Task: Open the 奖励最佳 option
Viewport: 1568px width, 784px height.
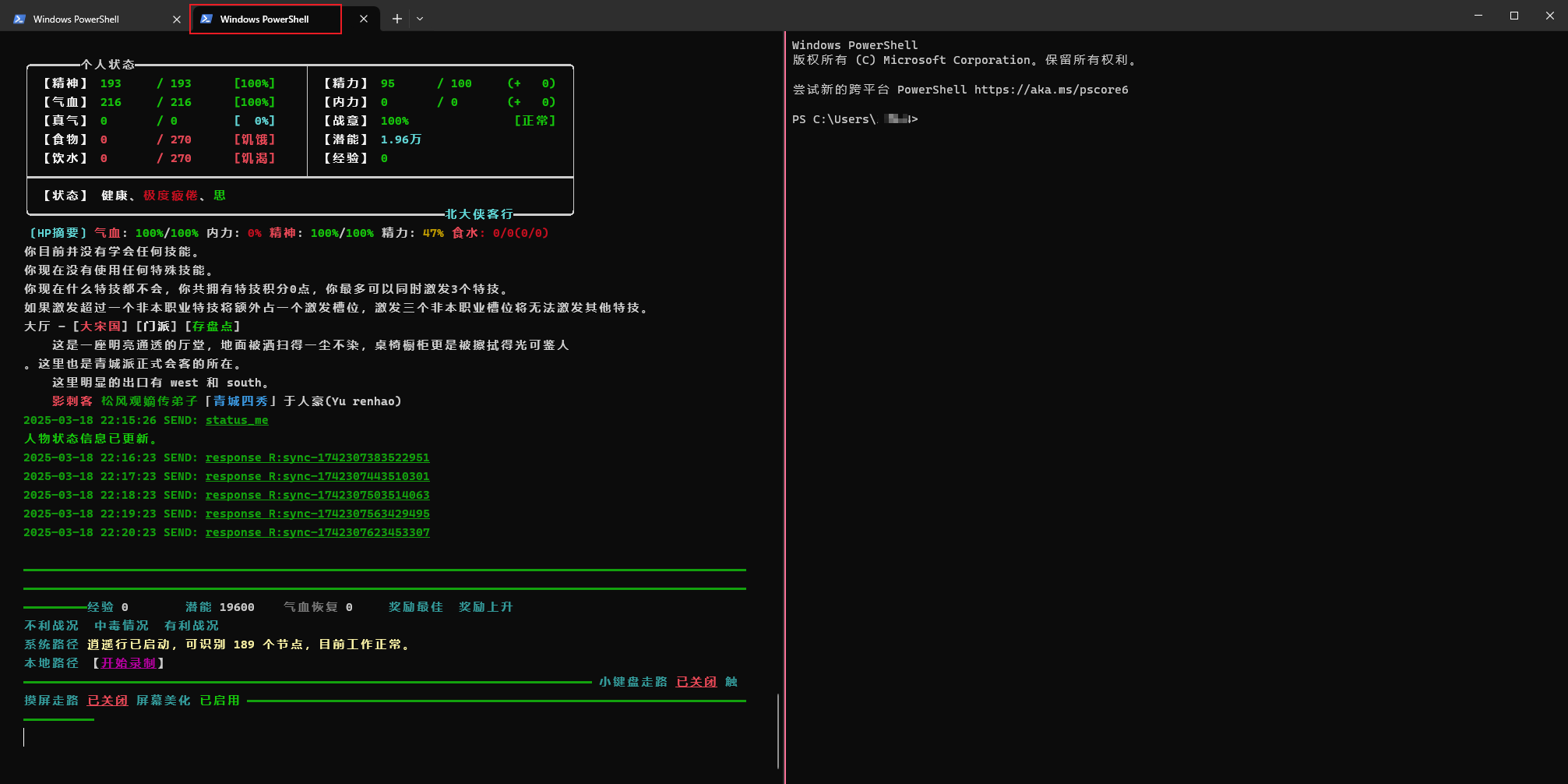Action: pyautogui.click(x=416, y=607)
